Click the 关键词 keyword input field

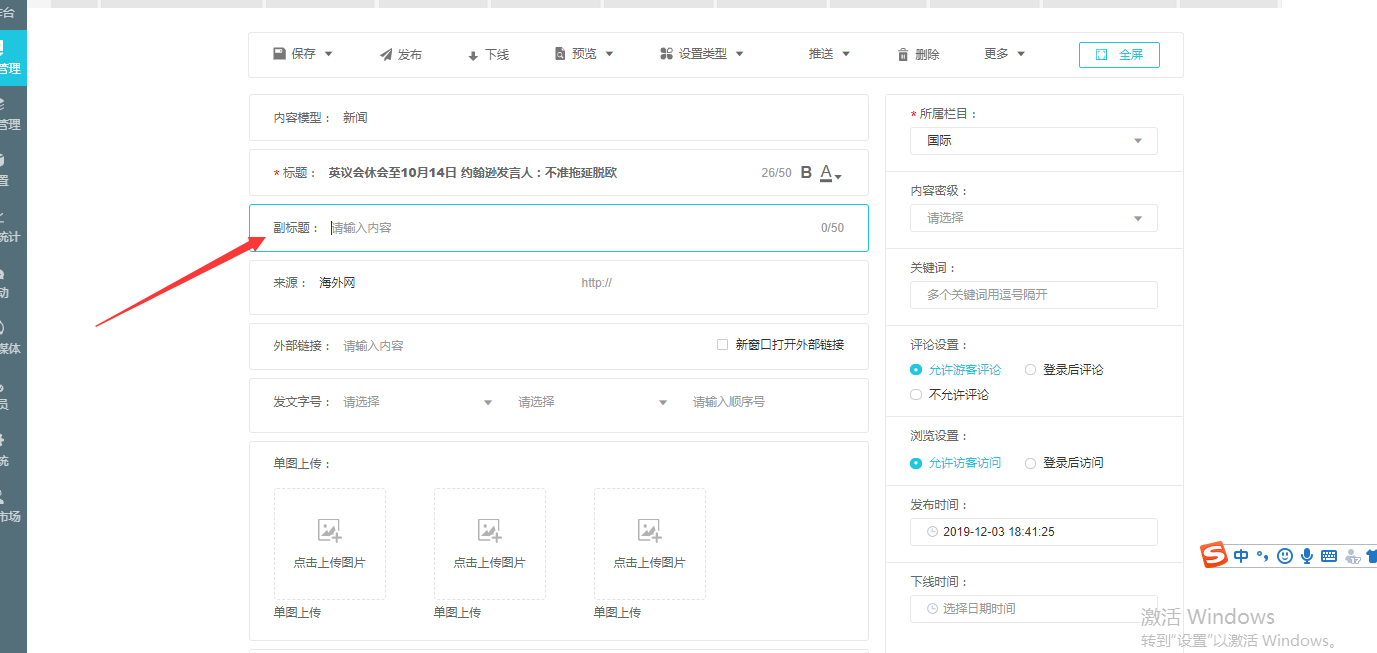click(1033, 295)
